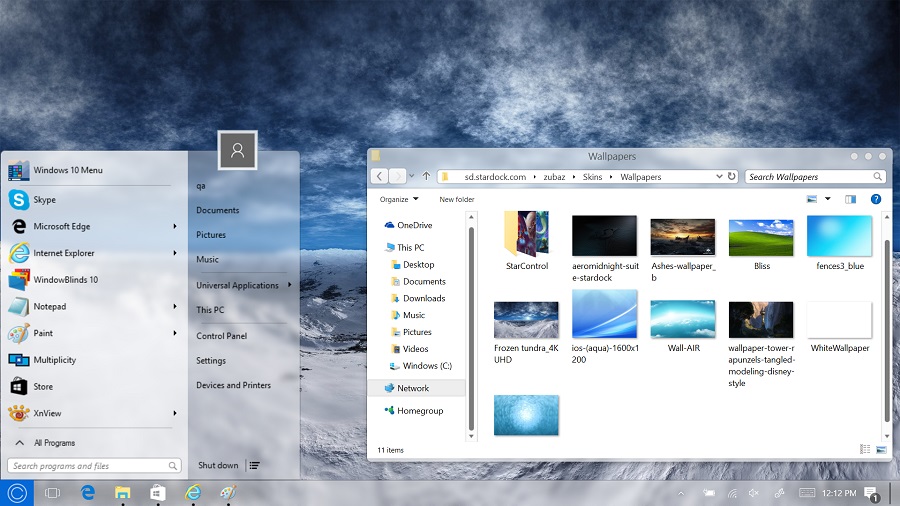Refresh the Wallpapers folder view
The image size is (900, 506).
click(731, 176)
